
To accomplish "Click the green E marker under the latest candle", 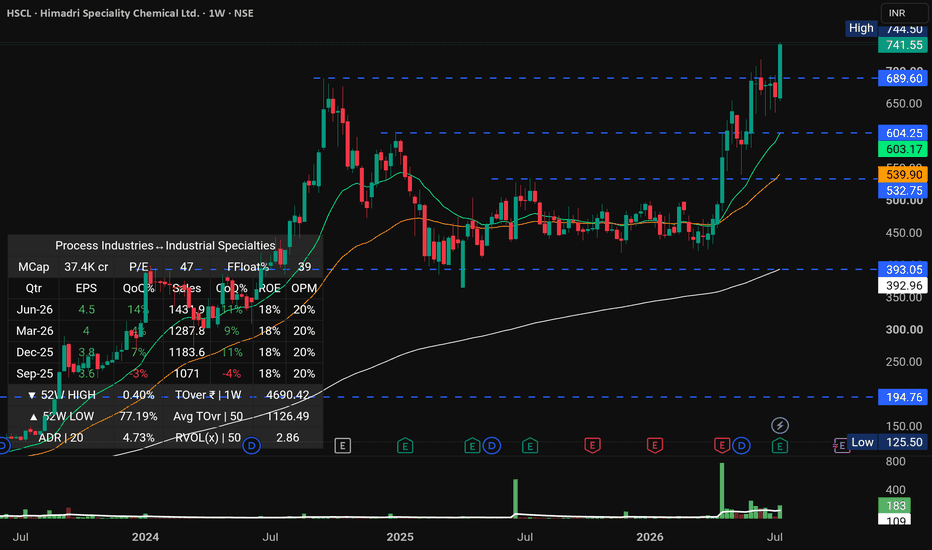I will pos(780,445).
